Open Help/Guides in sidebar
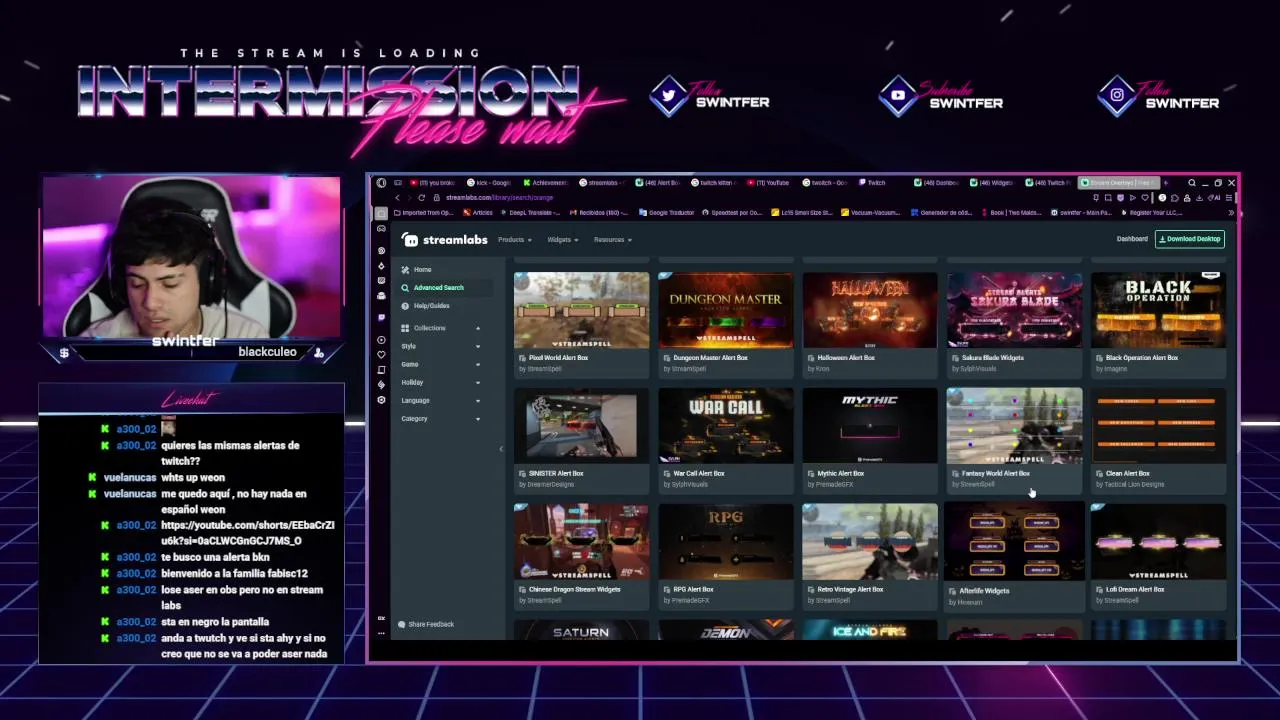This screenshot has width=1280, height=720. (x=432, y=306)
